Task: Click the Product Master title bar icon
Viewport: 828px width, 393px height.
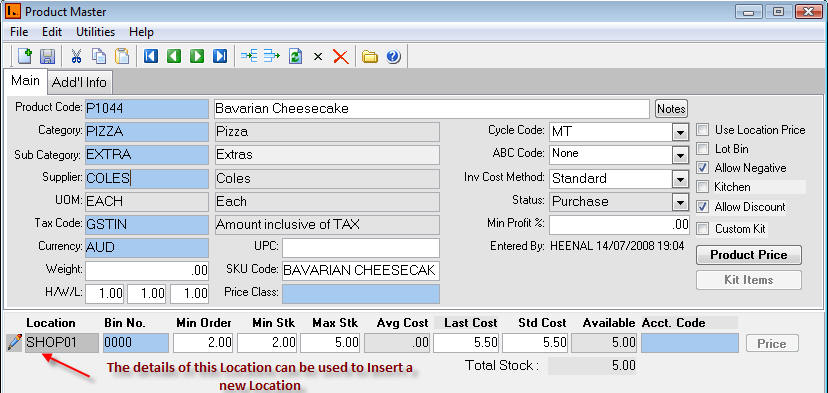Action: (x=12, y=11)
